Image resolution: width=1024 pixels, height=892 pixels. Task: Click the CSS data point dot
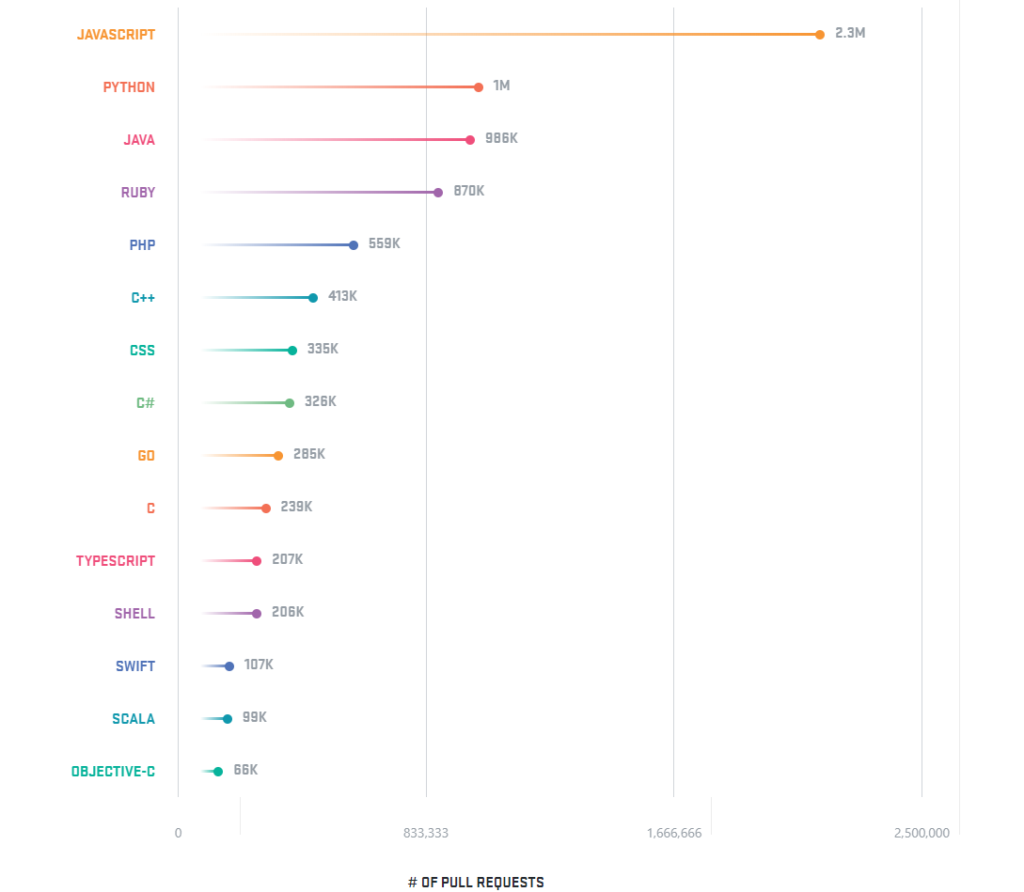tap(292, 350)
